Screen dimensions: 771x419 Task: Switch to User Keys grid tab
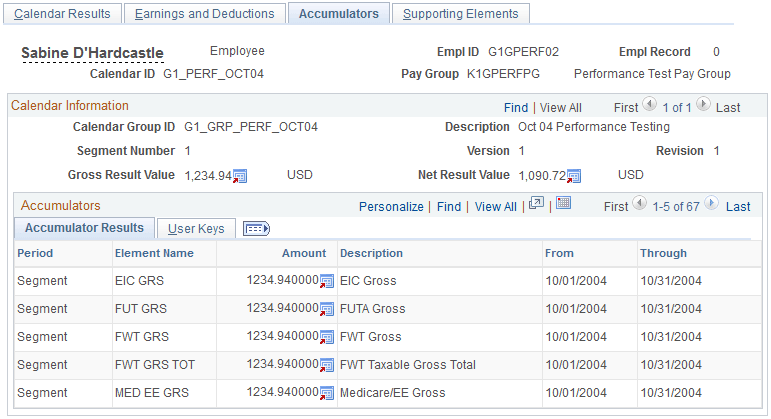(x=196, y=229)
